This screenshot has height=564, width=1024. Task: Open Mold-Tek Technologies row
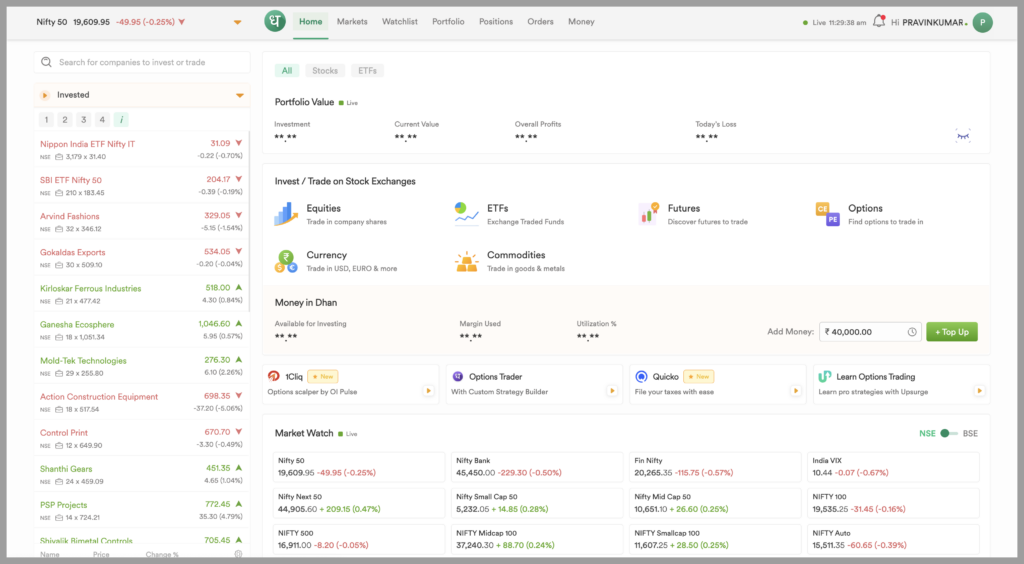click(x=141, y=366)
